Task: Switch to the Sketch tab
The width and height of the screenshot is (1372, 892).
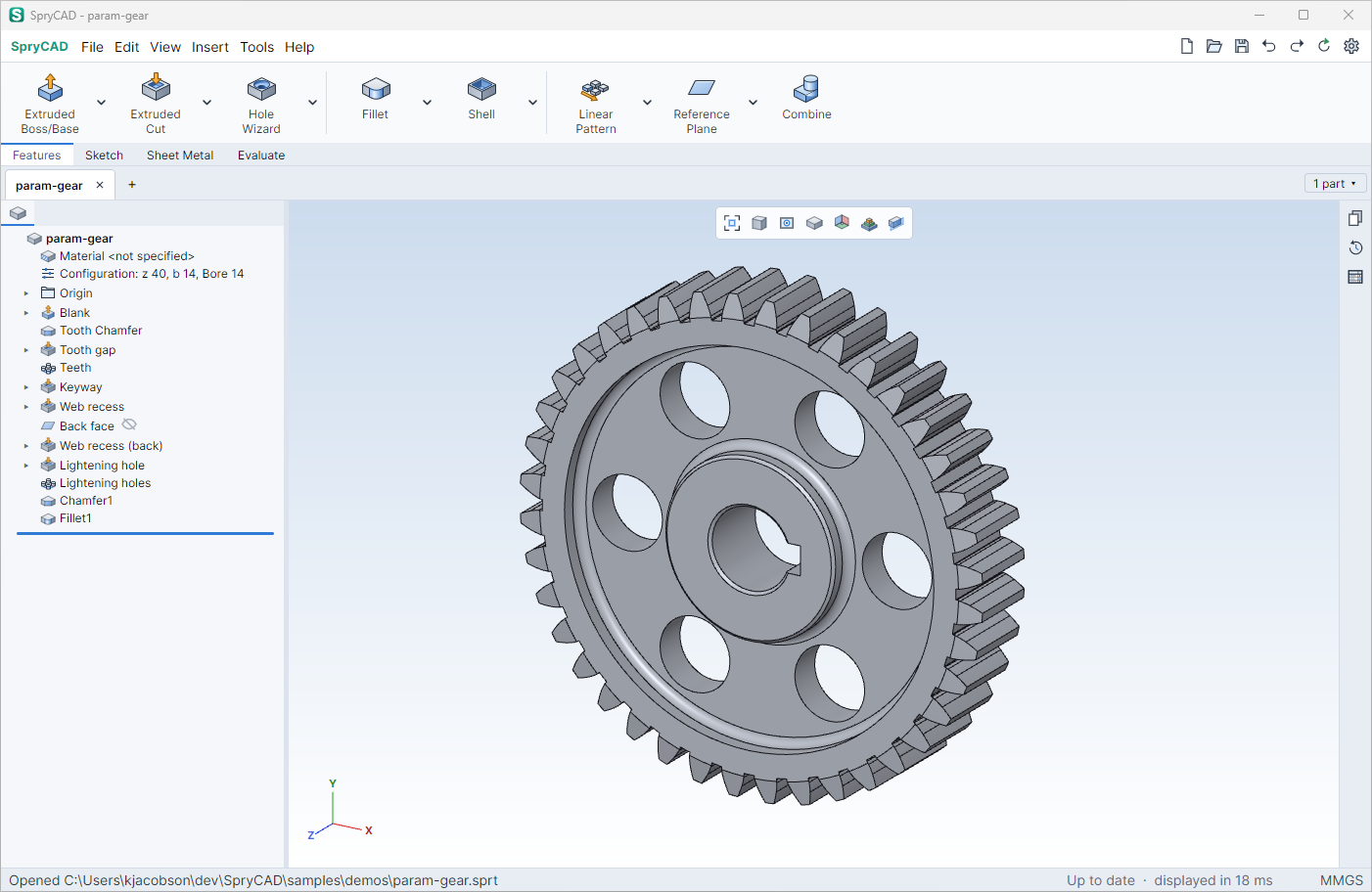Action: click(104, 156)
